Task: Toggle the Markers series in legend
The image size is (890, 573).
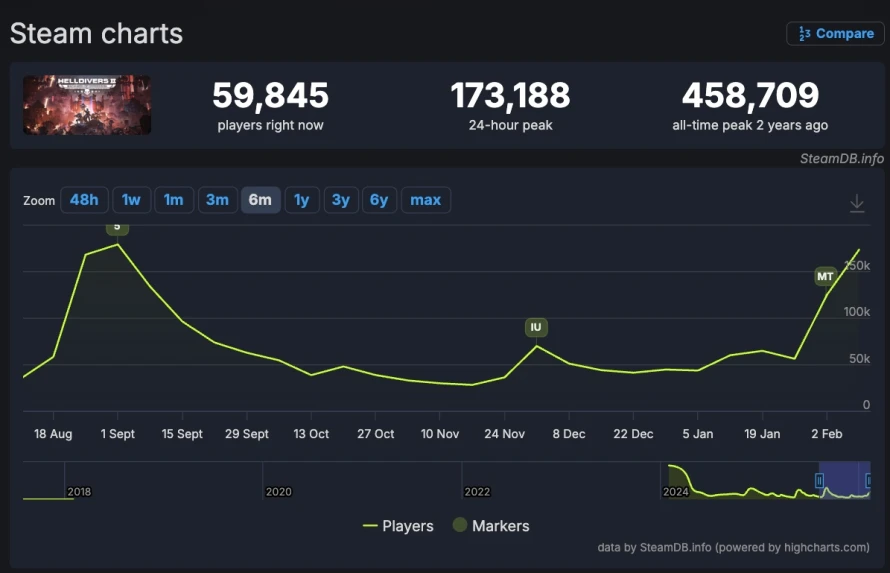Action: 491,526
